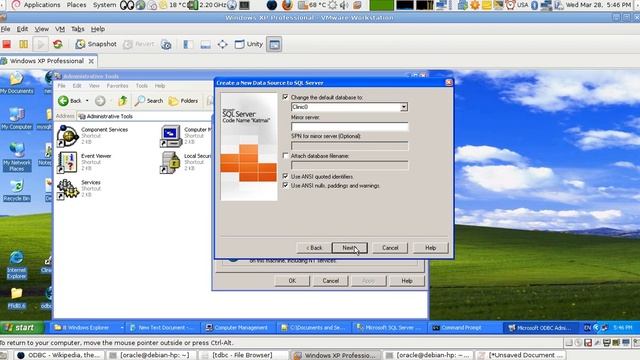Toggle the VMware sidebar view icon
Screen dimensions: 640x360
(x=188, y=44)
